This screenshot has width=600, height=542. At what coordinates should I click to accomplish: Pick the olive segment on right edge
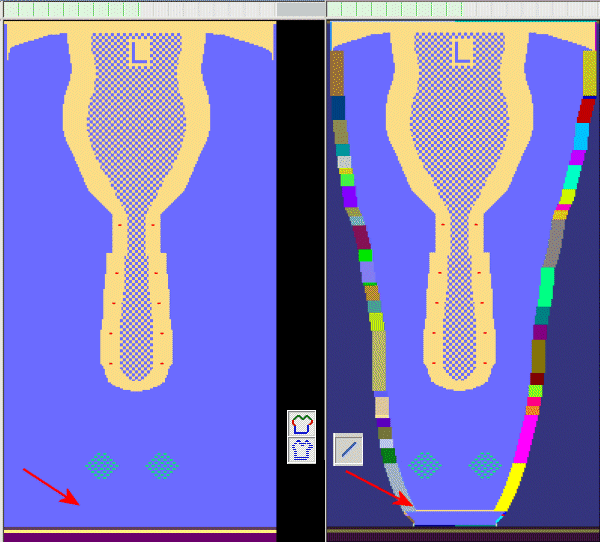(x=538, y=355)
